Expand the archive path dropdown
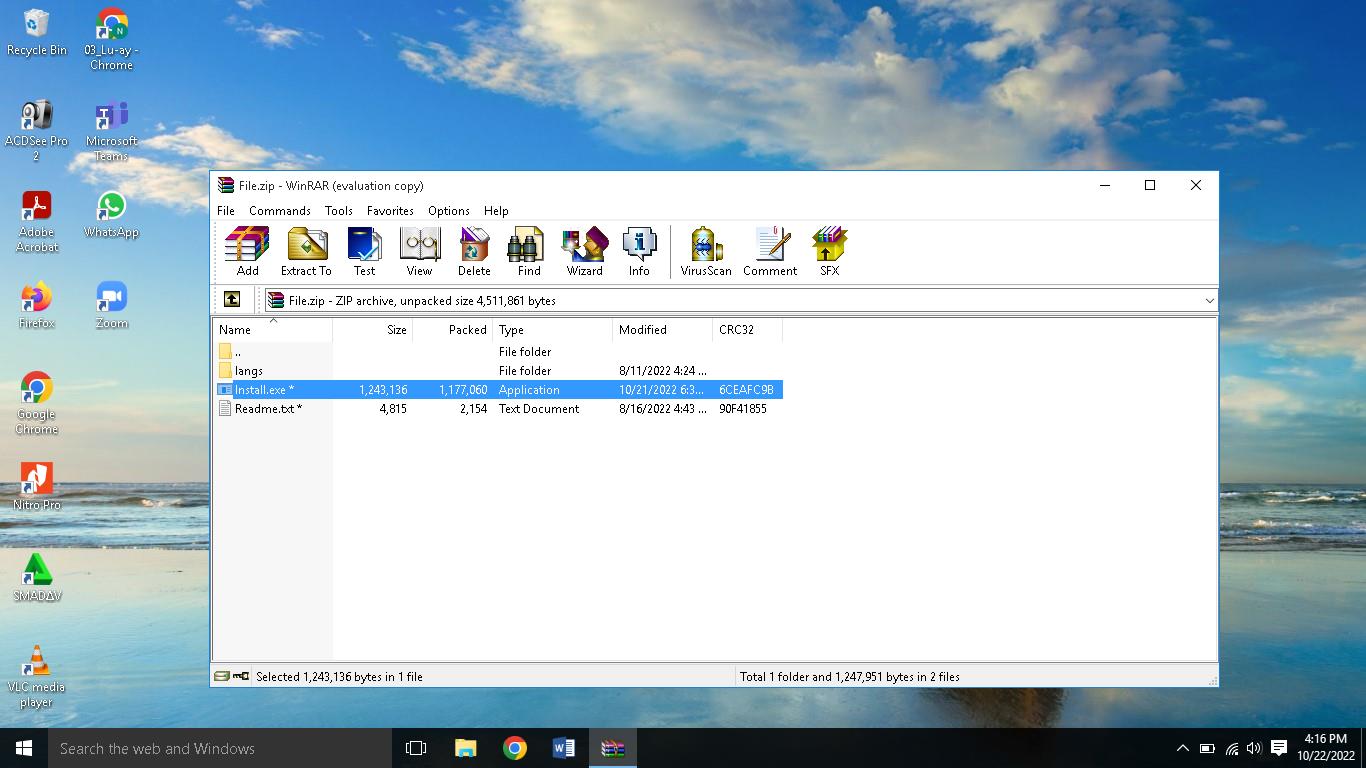1366x768 pixels. tap(1208, 300)
